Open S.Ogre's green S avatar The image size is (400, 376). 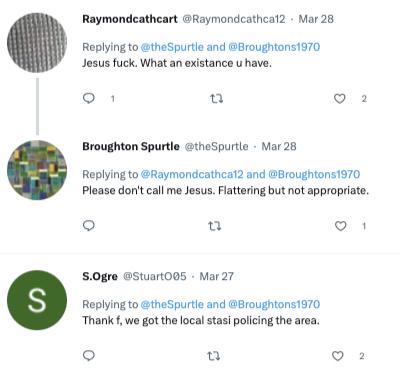(37, 300)
